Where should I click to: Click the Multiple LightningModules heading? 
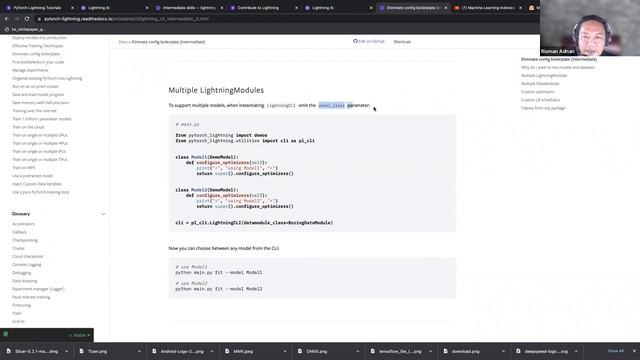[x=216, y=90]
